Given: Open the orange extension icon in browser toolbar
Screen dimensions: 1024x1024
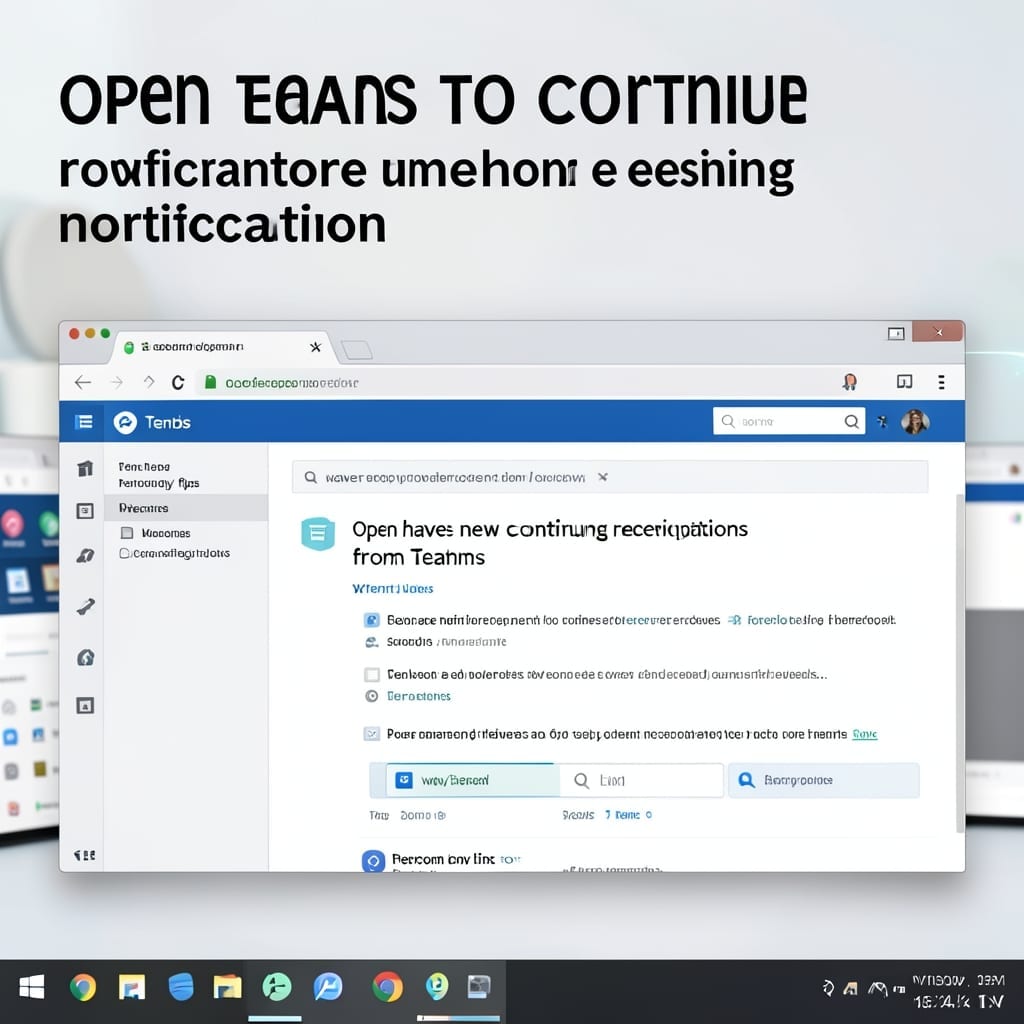Looking at the screenshot, I should pyautogui.click(x=850, y=382).
